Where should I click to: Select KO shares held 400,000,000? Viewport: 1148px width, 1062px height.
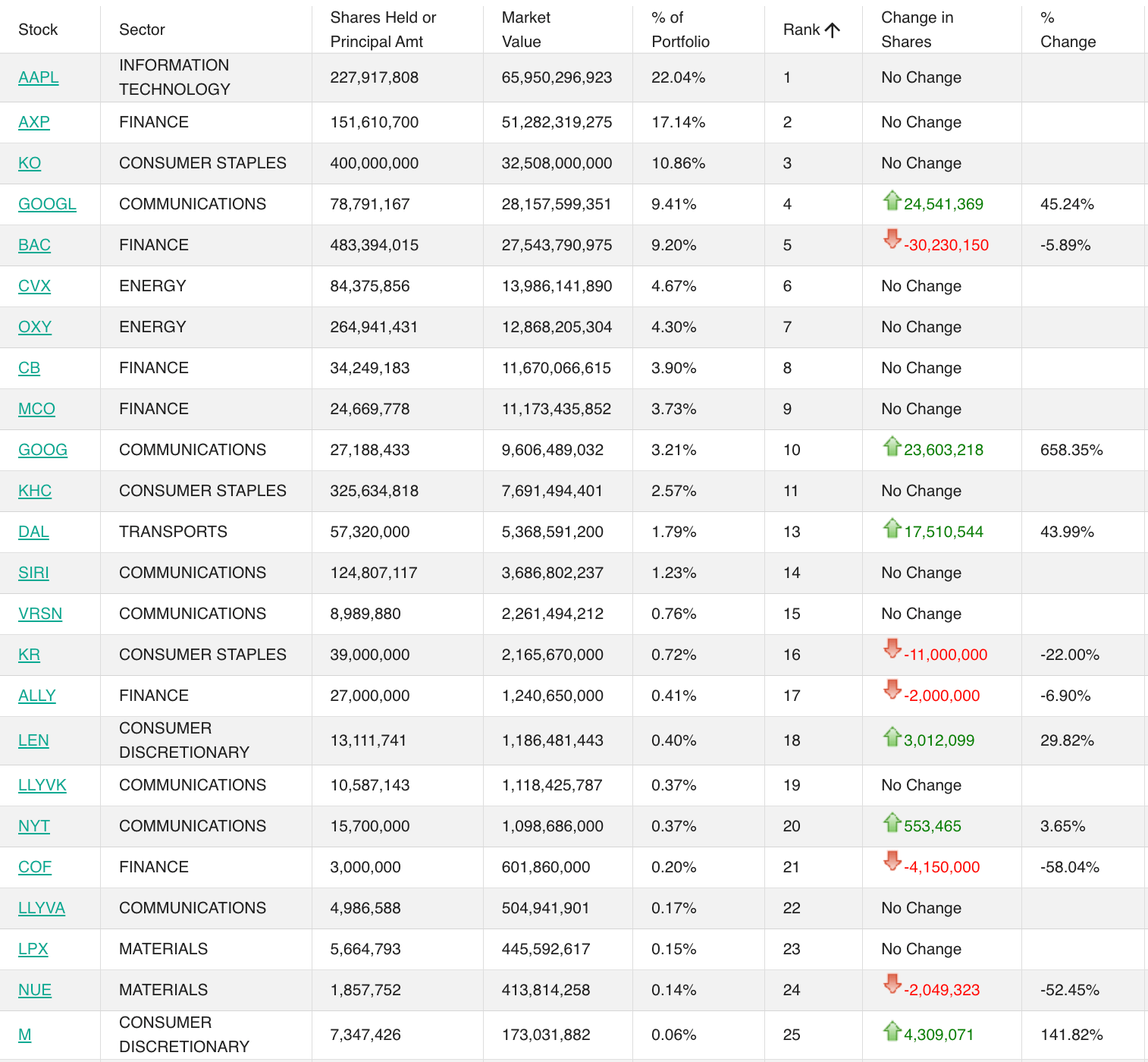(375, 163)
